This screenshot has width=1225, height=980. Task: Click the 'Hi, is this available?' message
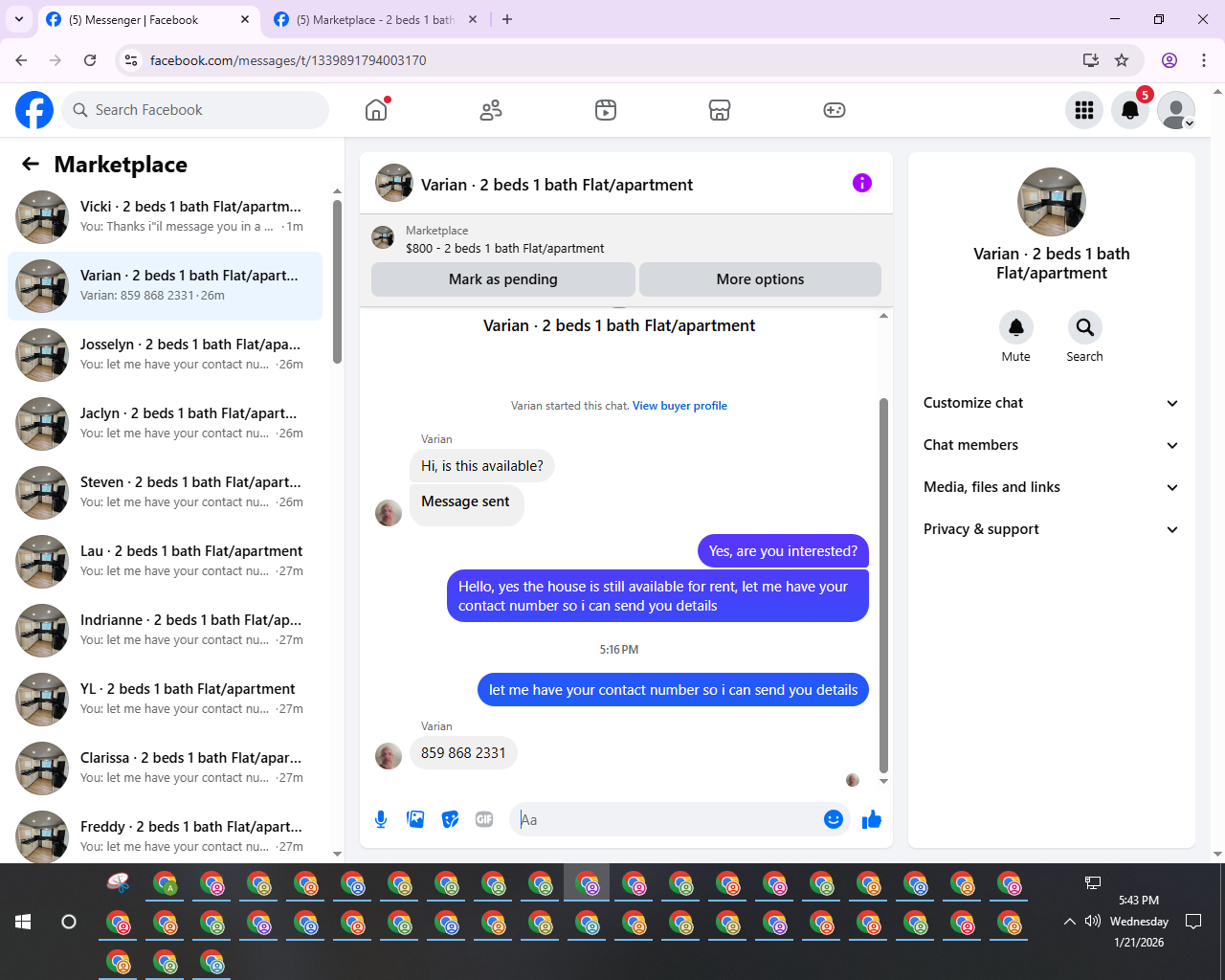482,466
